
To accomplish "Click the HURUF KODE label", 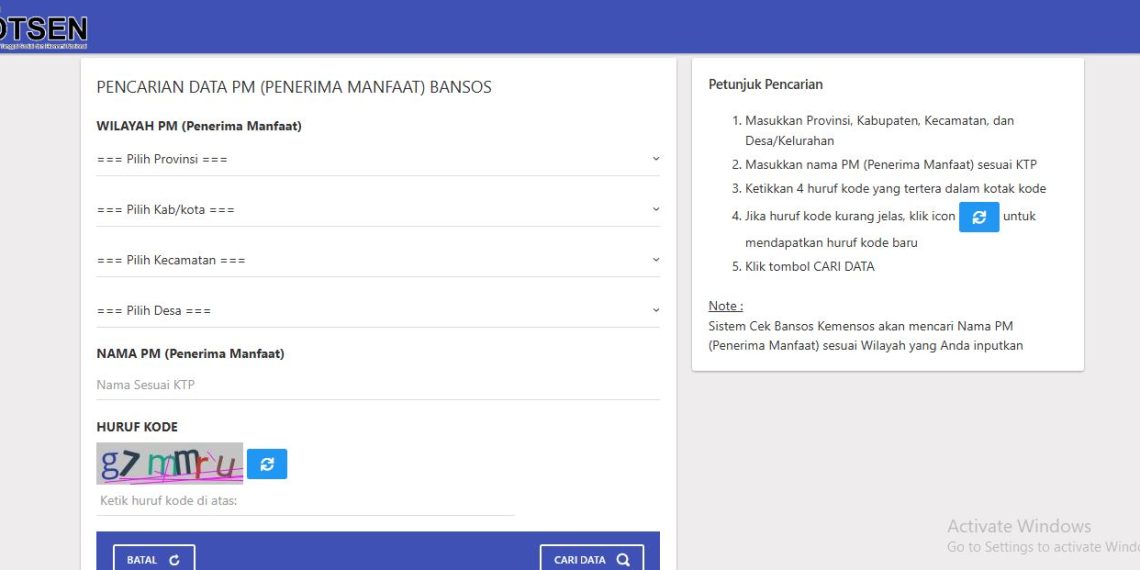I will tap(137, 428).
